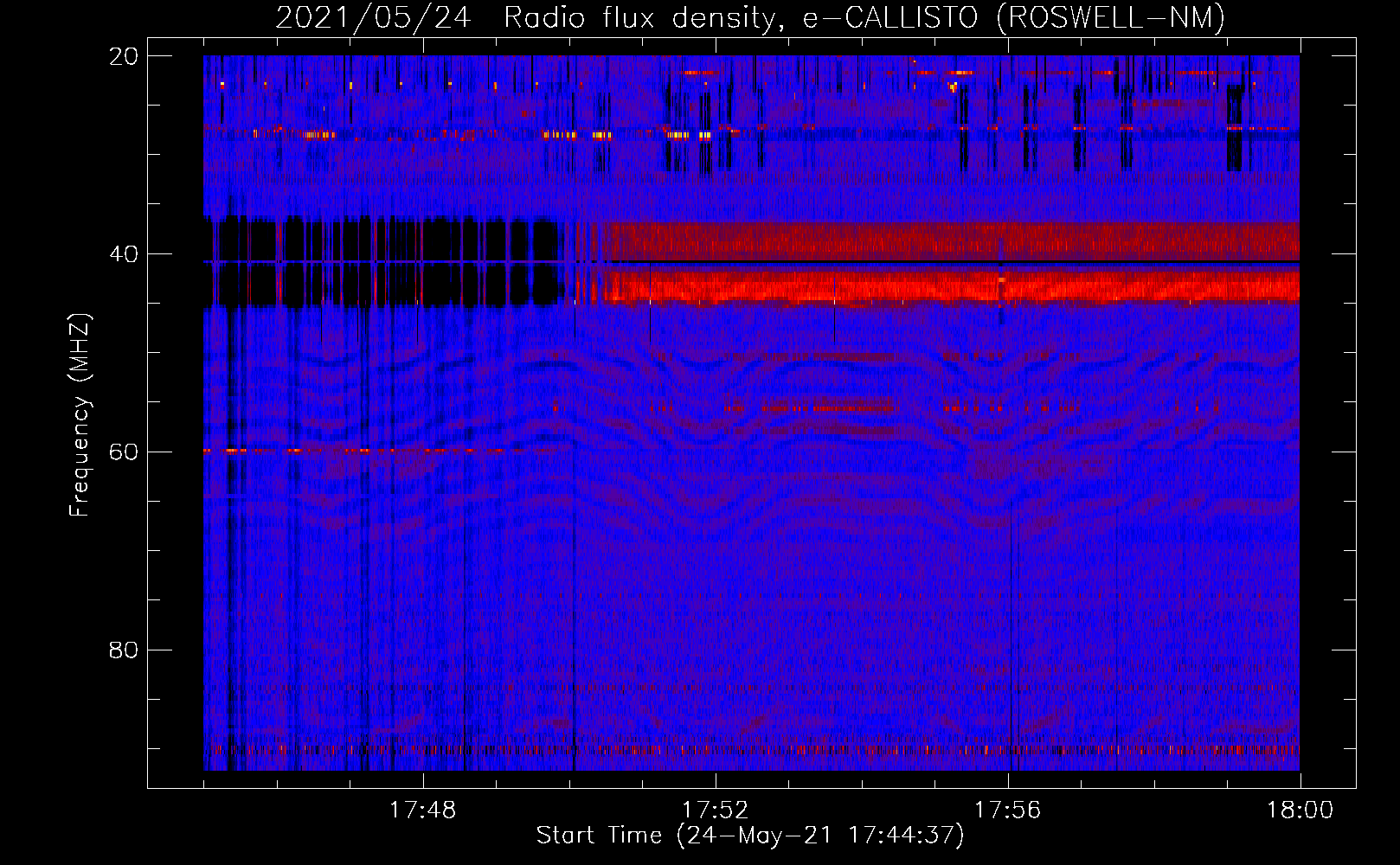Click the plot title mentioning e-CALLISTO (ROSWELL-NM)
The image size is (1400, 865).
[x=750, y=17]
